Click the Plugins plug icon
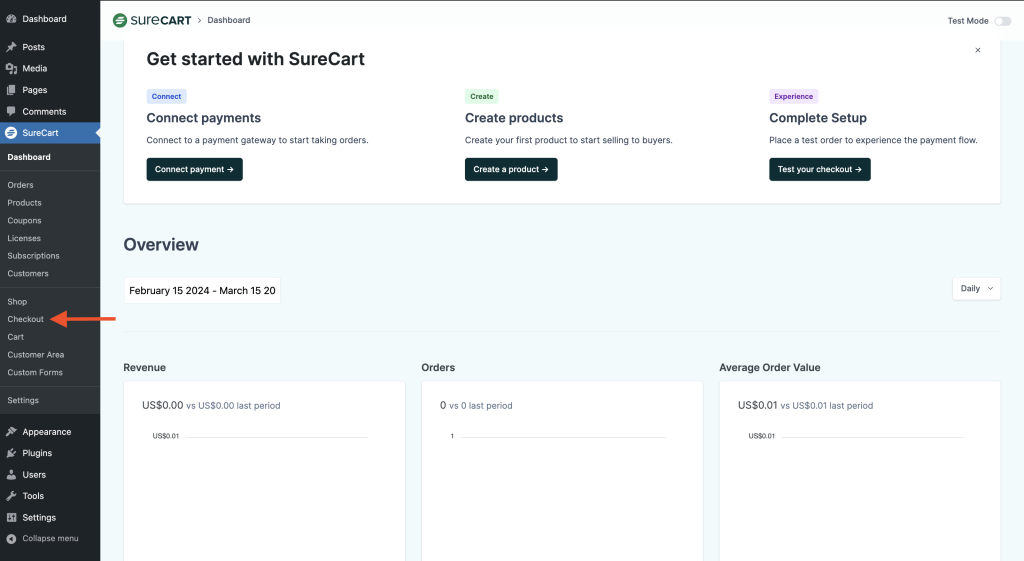 (x=11, y=453)
